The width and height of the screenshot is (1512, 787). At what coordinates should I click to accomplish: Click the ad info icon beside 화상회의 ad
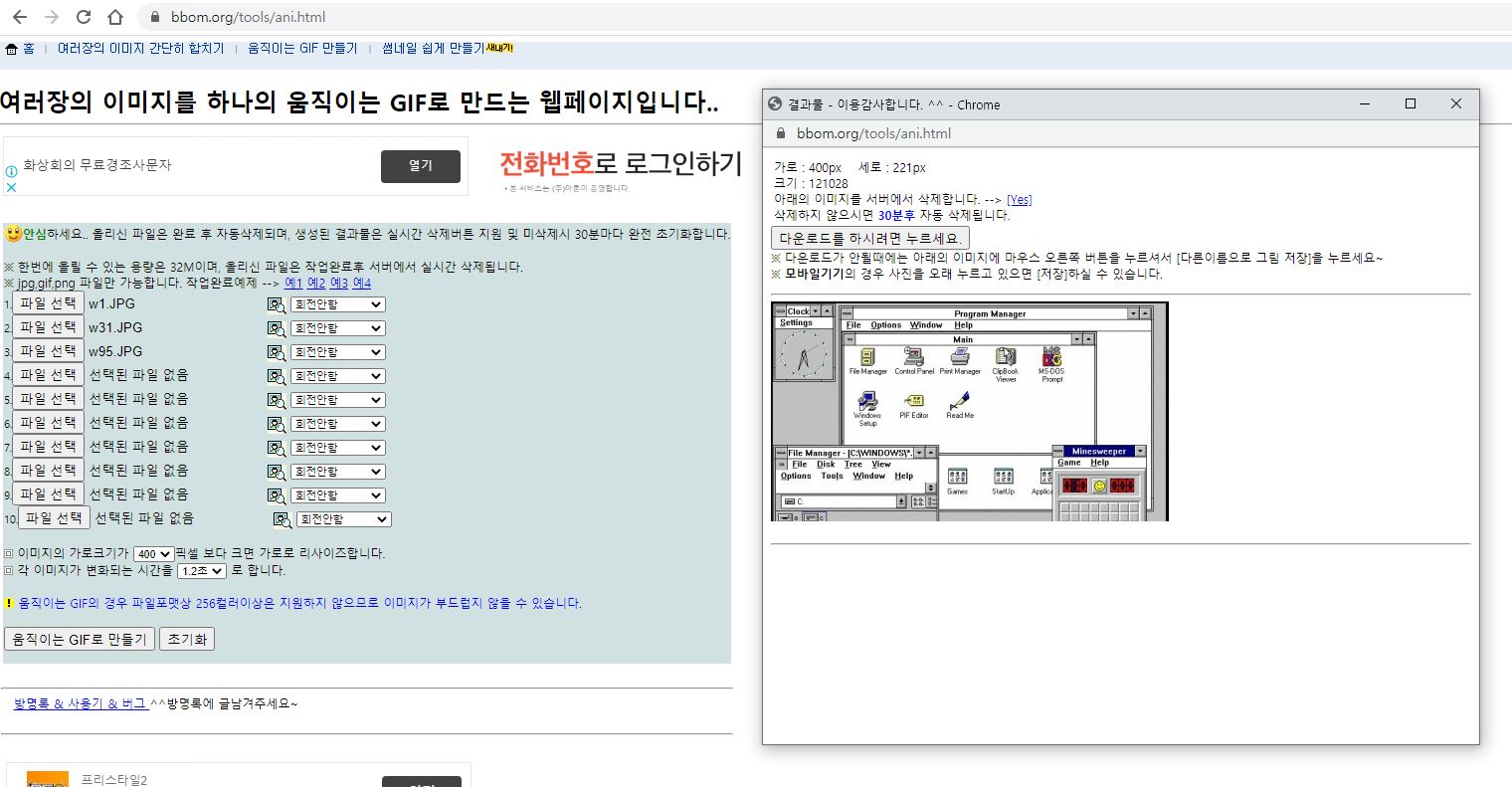(x=12, y=171)
